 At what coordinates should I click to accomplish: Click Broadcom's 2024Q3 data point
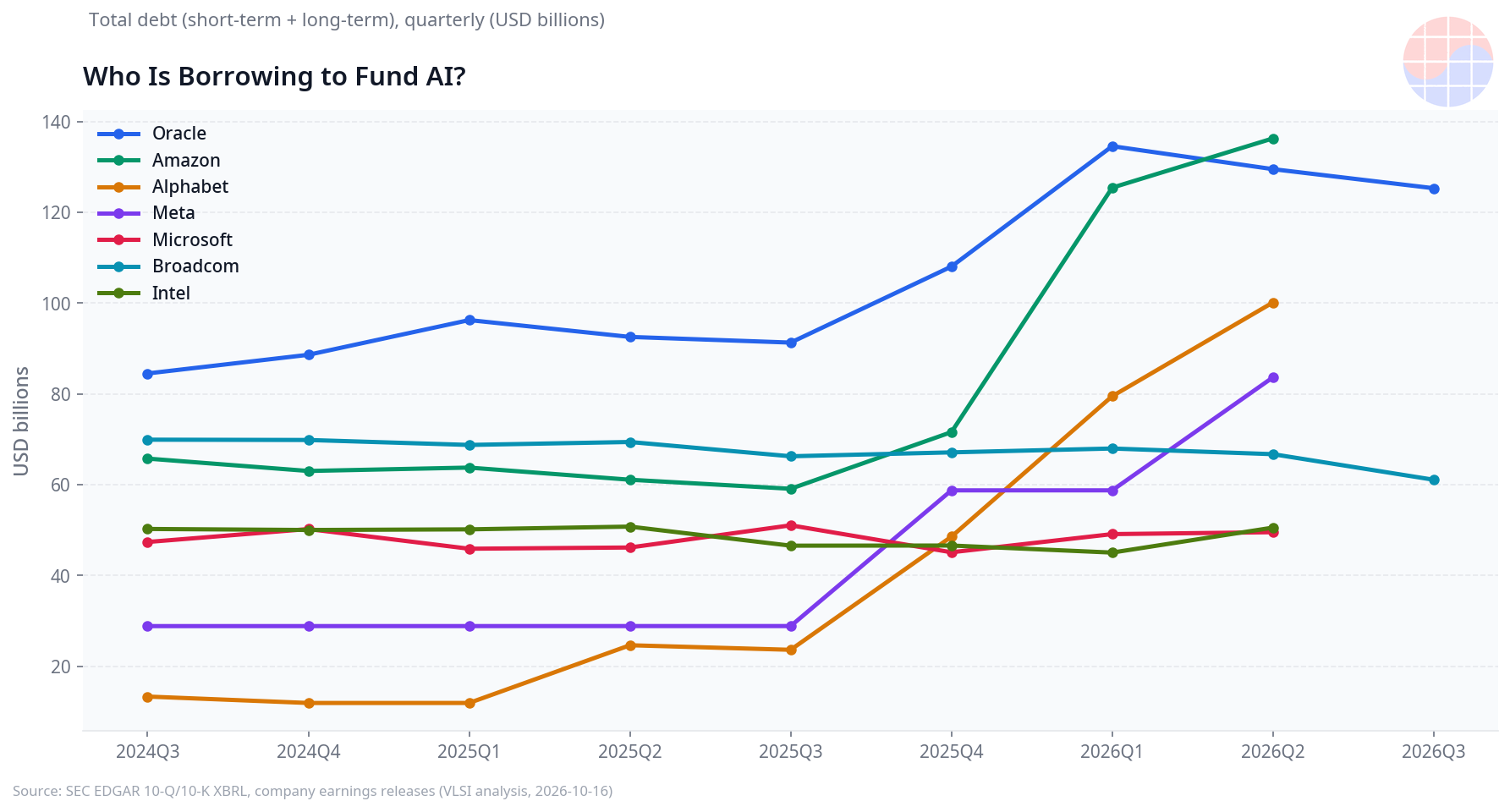[148, 440]
